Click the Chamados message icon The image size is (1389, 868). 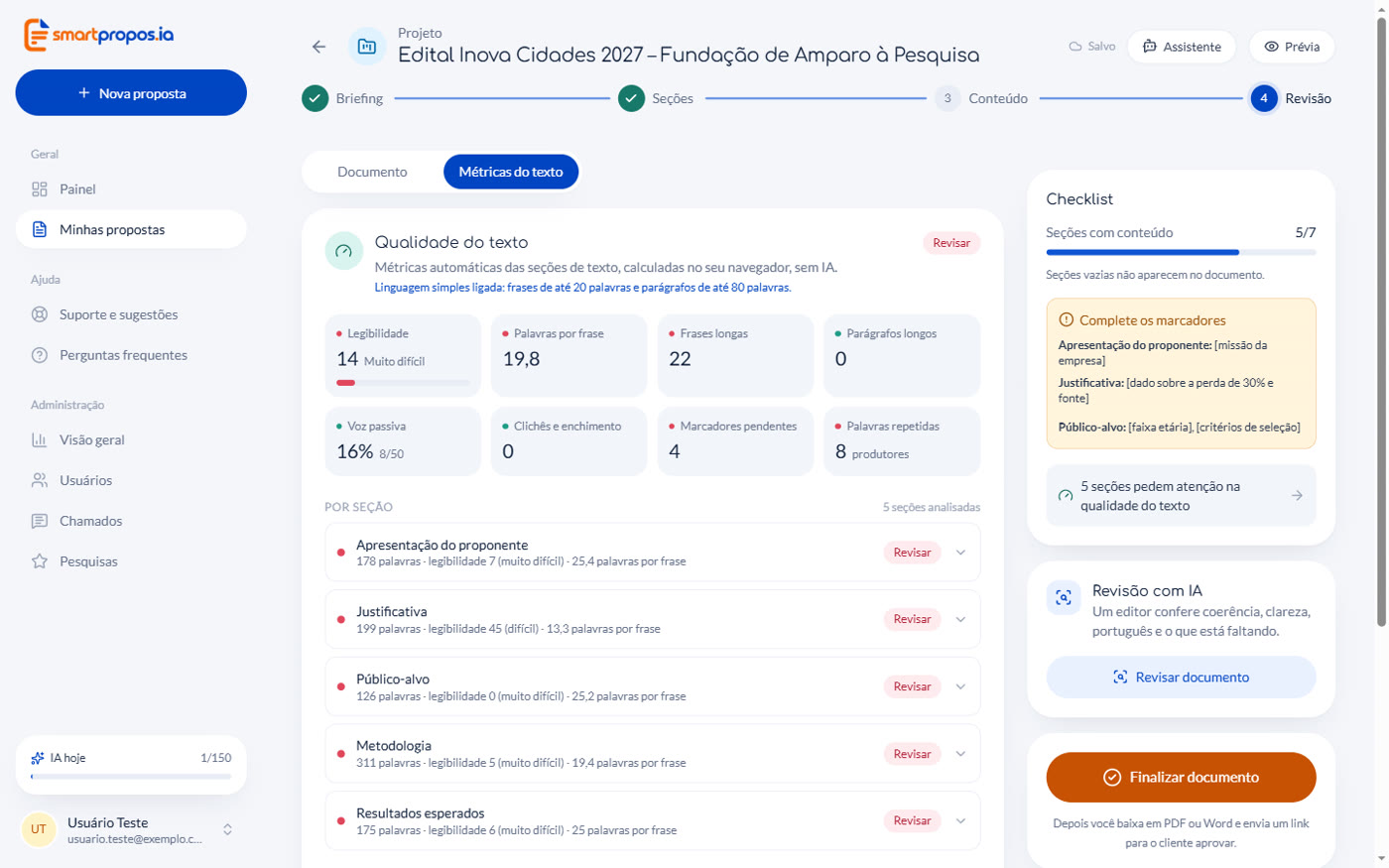[40, 521]
